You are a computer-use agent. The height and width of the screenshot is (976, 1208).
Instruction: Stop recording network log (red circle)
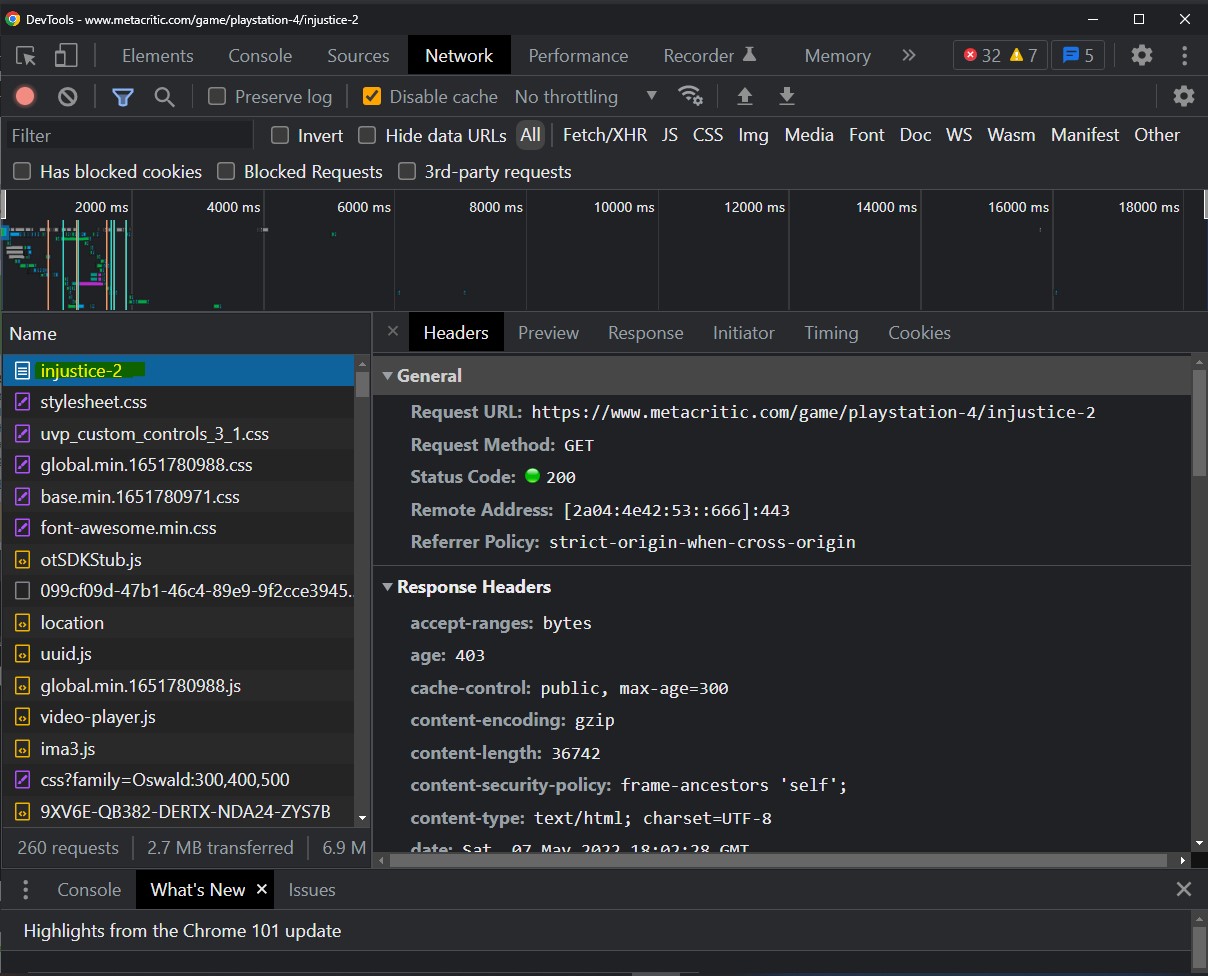point(26,96)
